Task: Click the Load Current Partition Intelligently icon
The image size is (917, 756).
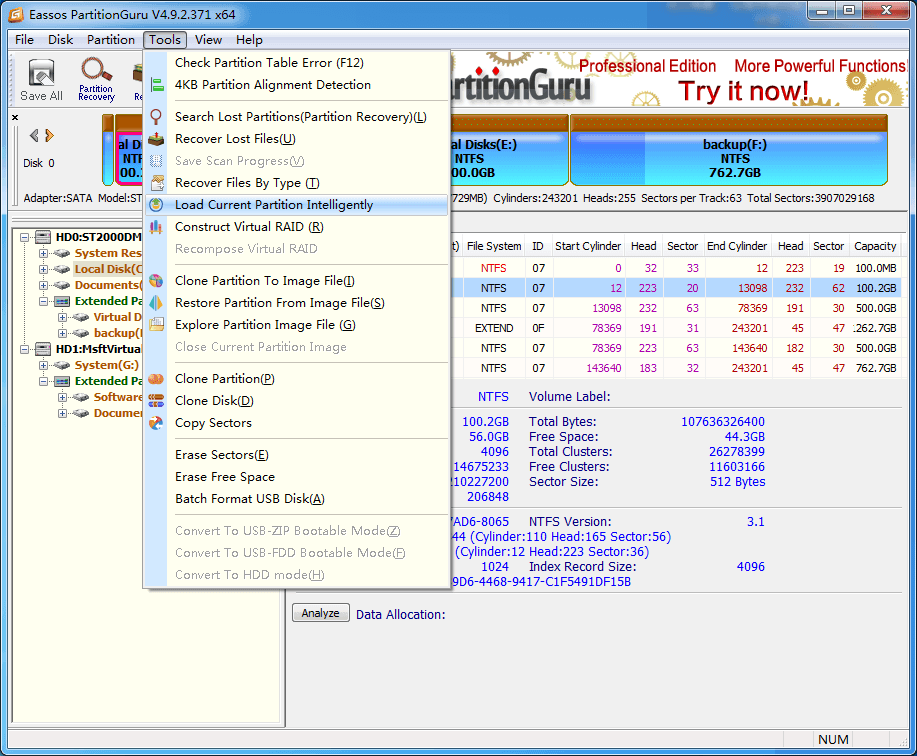Action: tap(156, 205)
